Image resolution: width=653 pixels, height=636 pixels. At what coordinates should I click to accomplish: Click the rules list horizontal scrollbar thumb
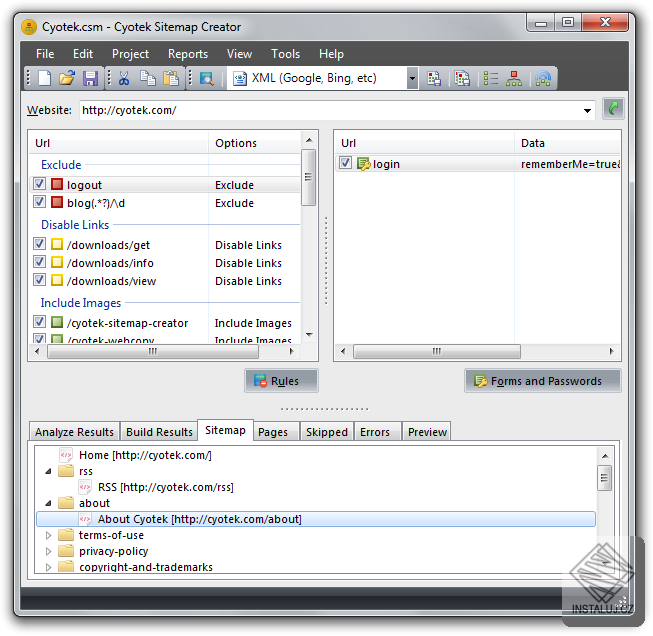click(x=153, y=352)
